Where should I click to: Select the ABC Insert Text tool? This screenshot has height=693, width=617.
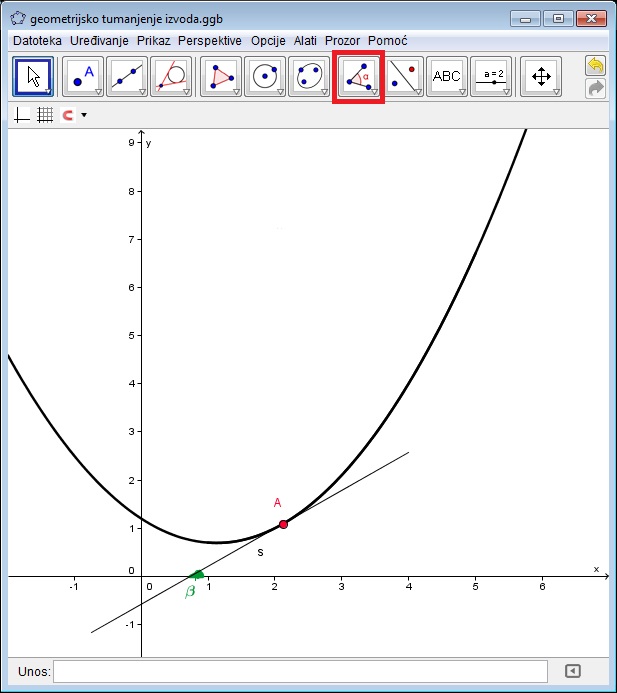coord(447,76)
